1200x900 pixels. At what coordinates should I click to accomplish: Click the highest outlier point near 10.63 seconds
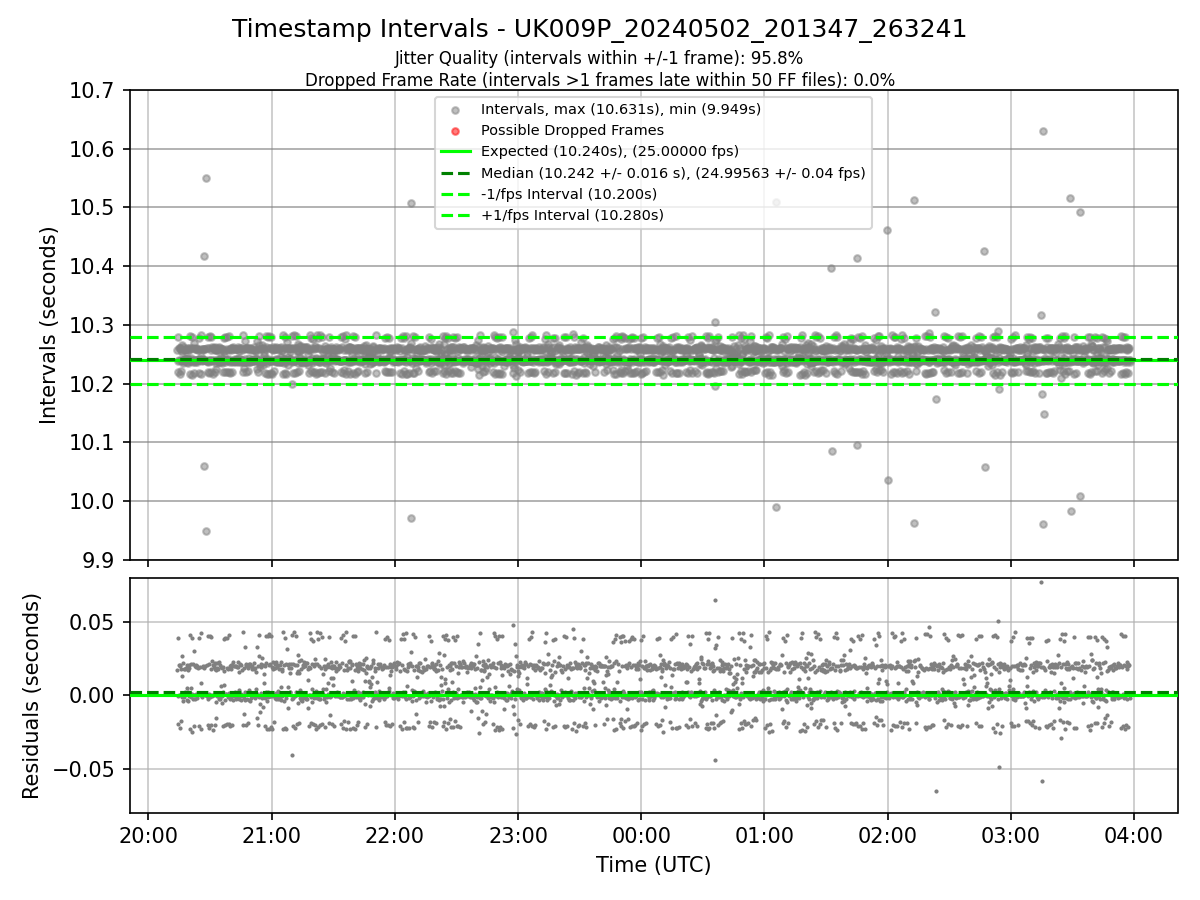1043,131
